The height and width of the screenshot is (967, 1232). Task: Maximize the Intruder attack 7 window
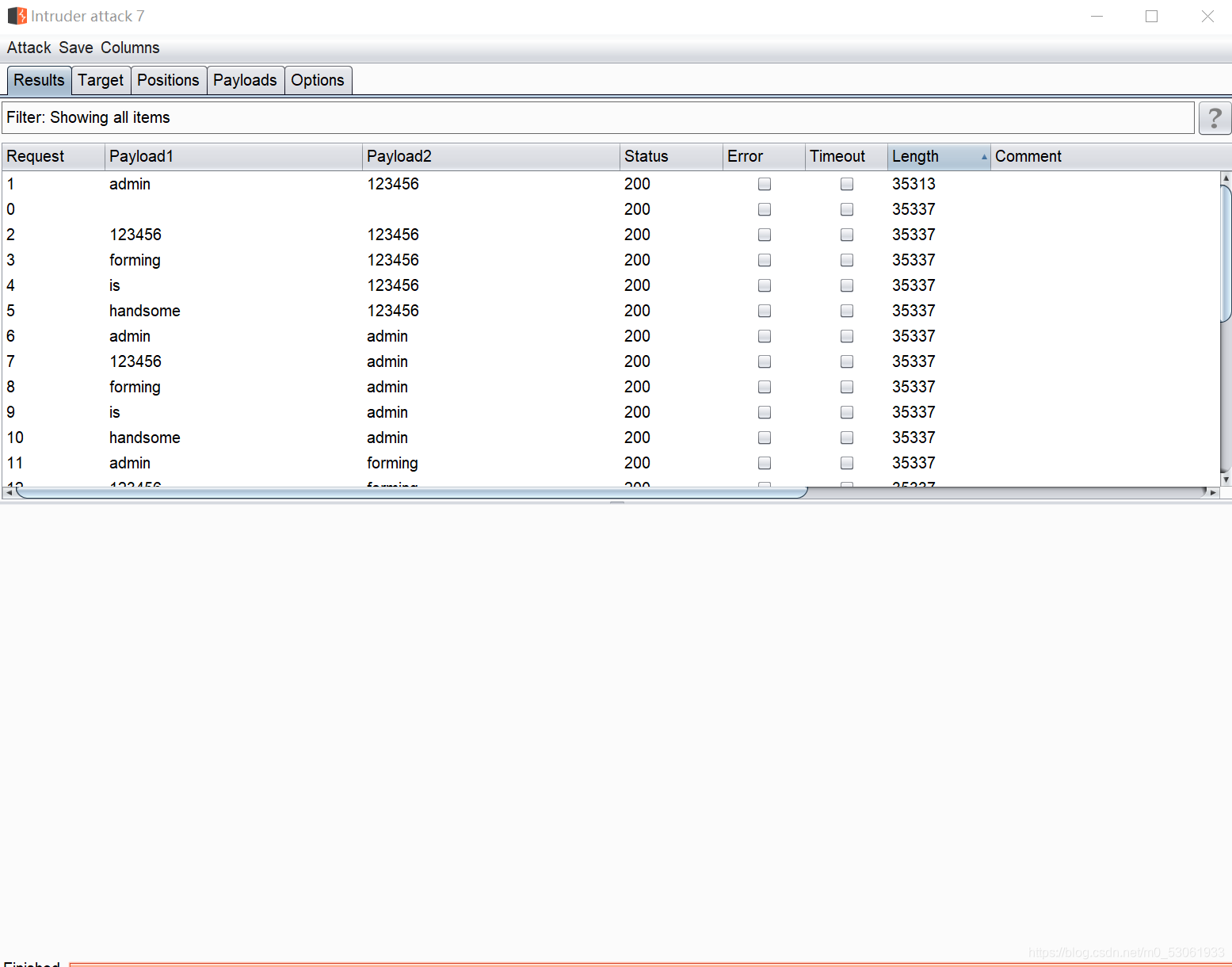[x=1152, y=16]
